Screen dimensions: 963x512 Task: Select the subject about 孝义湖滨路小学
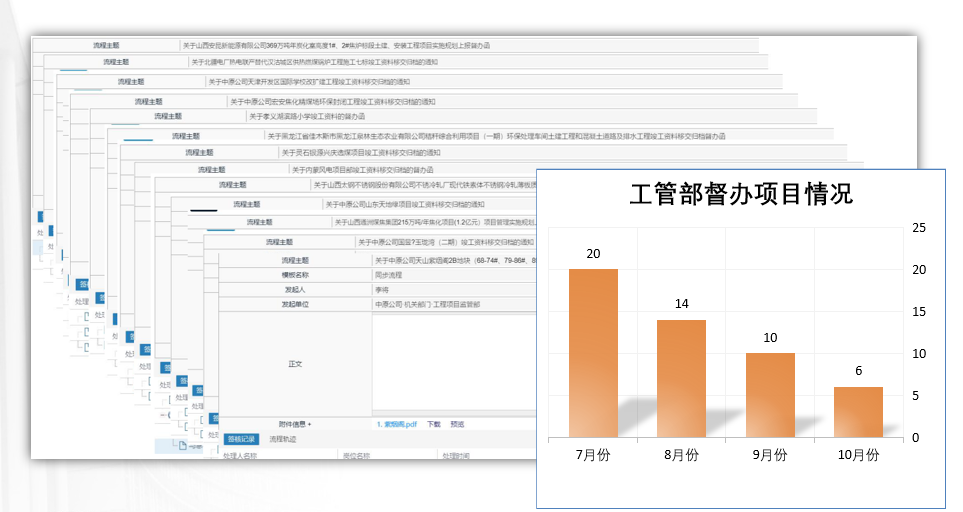tap(307, 116)
